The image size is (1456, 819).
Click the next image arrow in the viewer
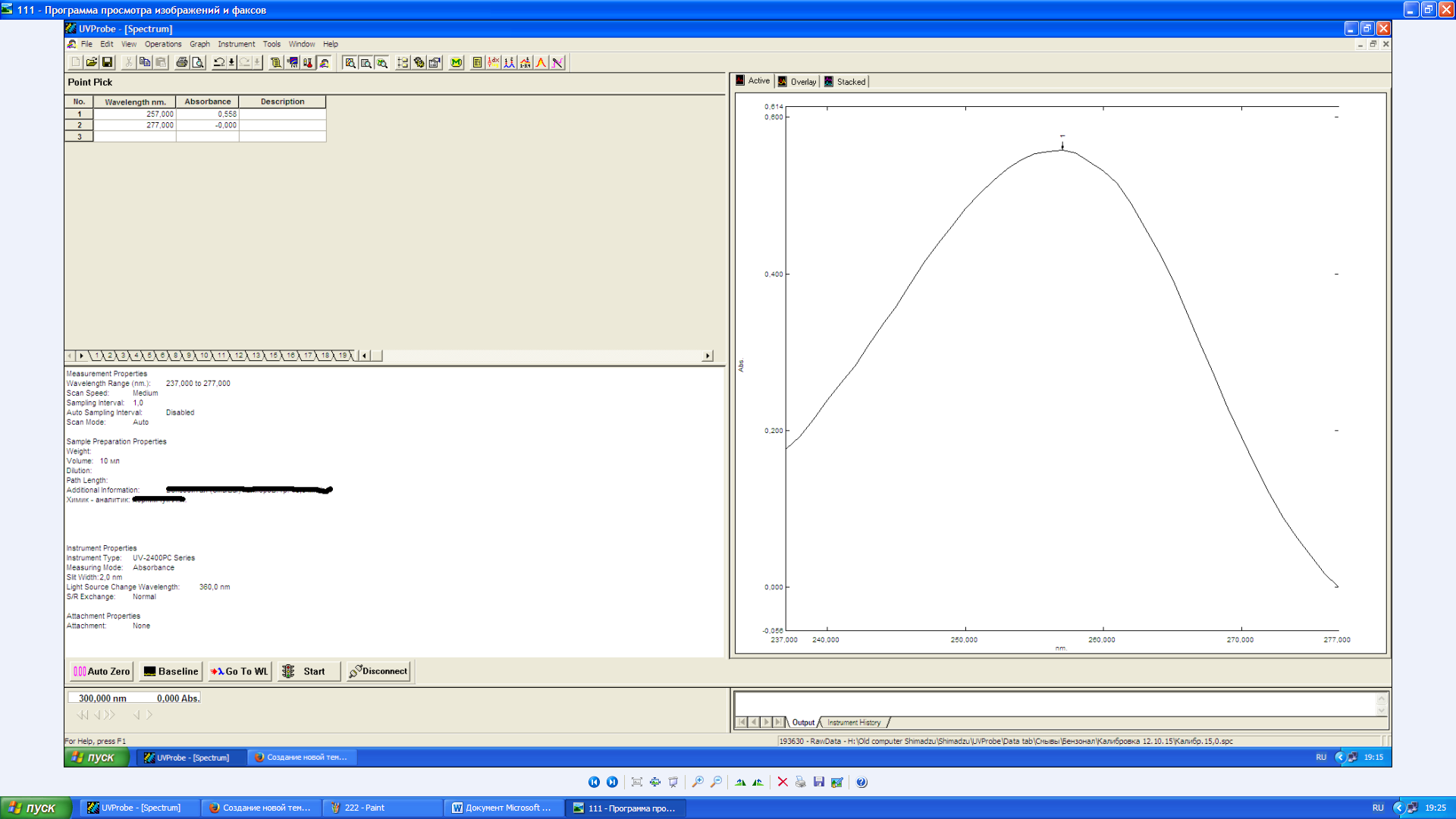click(612, 782)
